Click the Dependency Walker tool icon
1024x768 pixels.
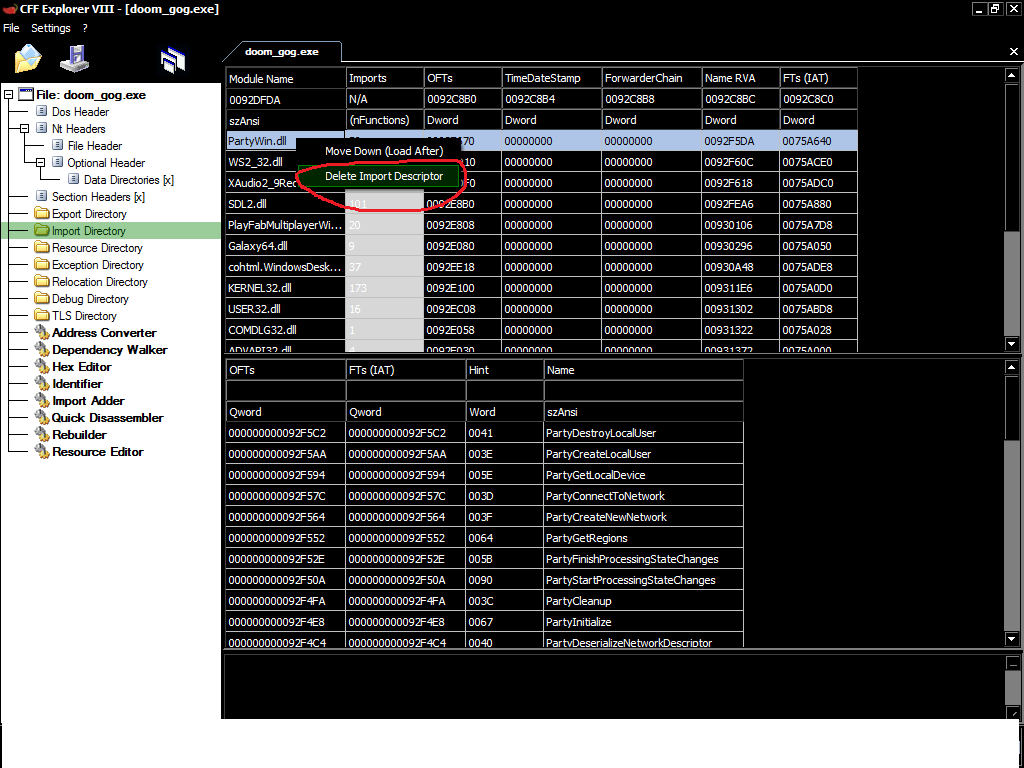(x=42, y=349)
